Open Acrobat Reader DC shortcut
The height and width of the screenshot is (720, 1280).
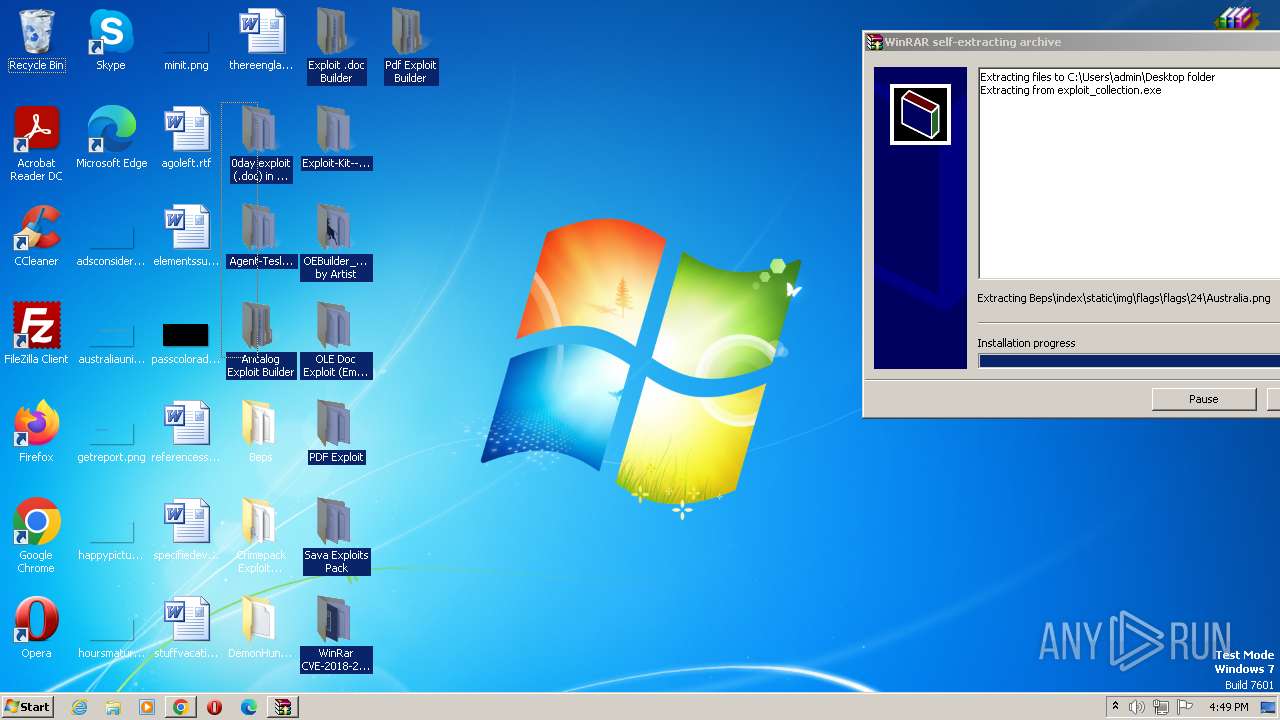click(x=36, y=144)
